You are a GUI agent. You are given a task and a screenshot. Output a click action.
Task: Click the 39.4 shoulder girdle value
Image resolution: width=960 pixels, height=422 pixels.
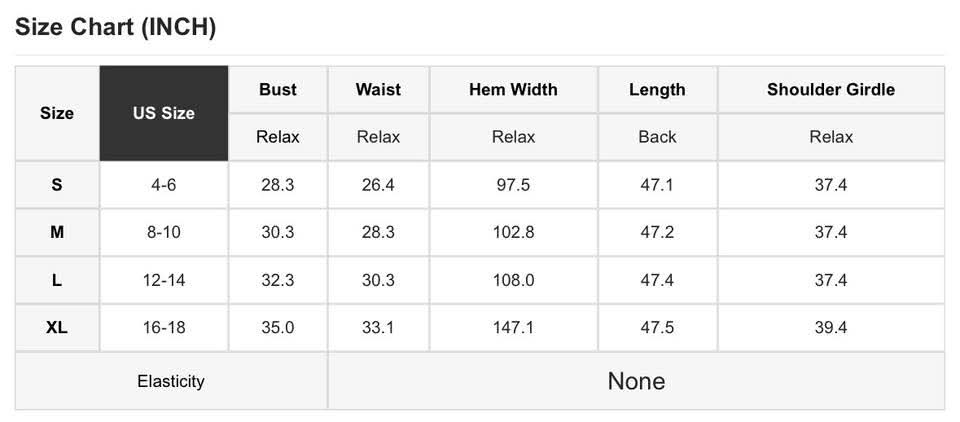pyautogui.click(x=831, y=327)
